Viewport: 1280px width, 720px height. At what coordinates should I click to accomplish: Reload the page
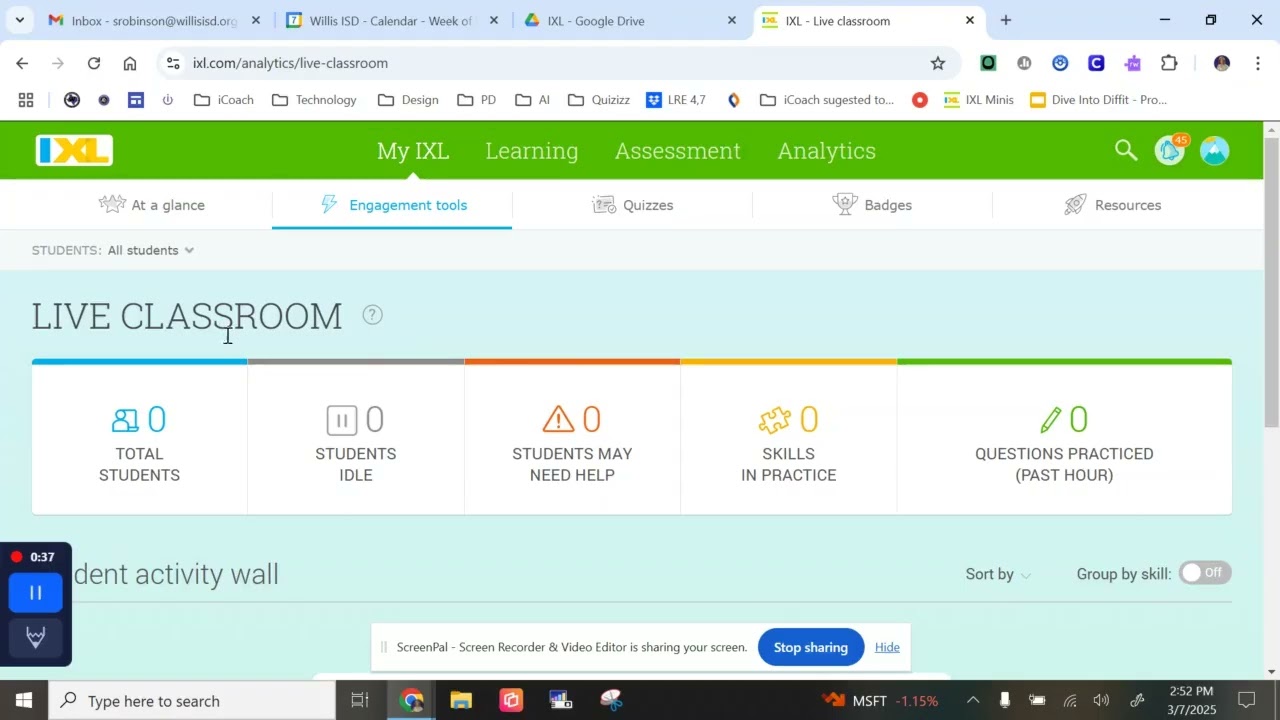click(x=94, y=63)
